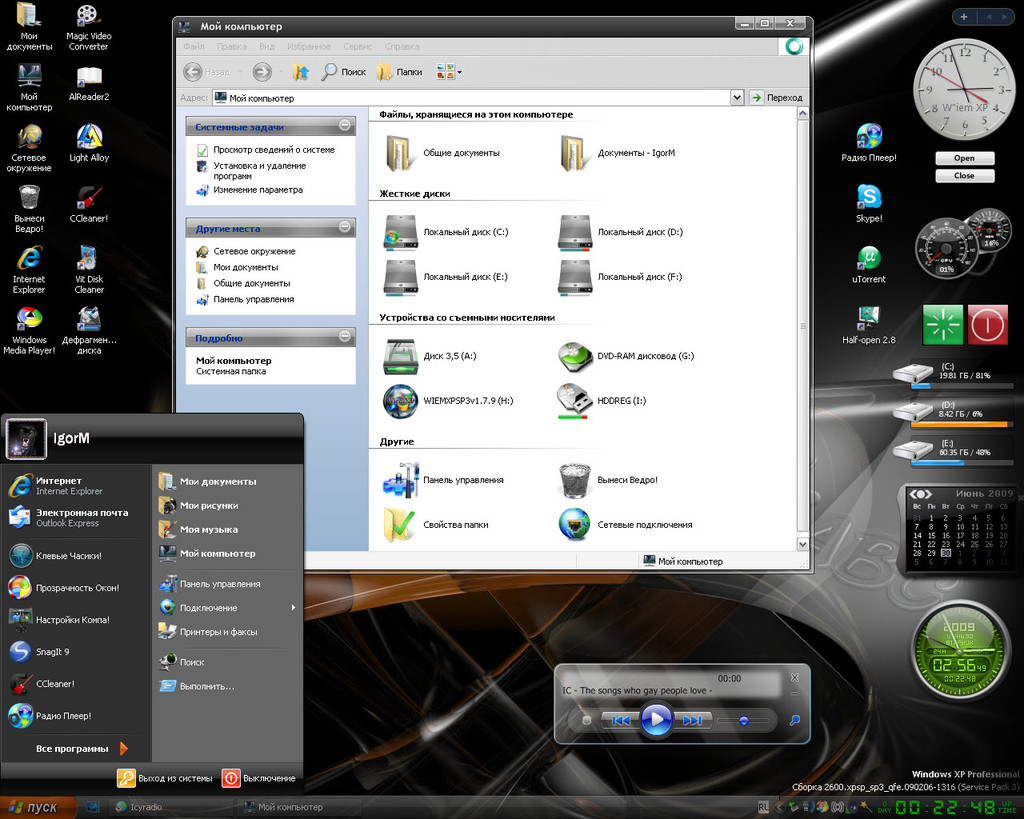Collapse the Системные задачи panel
This screenshot has height=819, width=1024.
coord(345,125)
